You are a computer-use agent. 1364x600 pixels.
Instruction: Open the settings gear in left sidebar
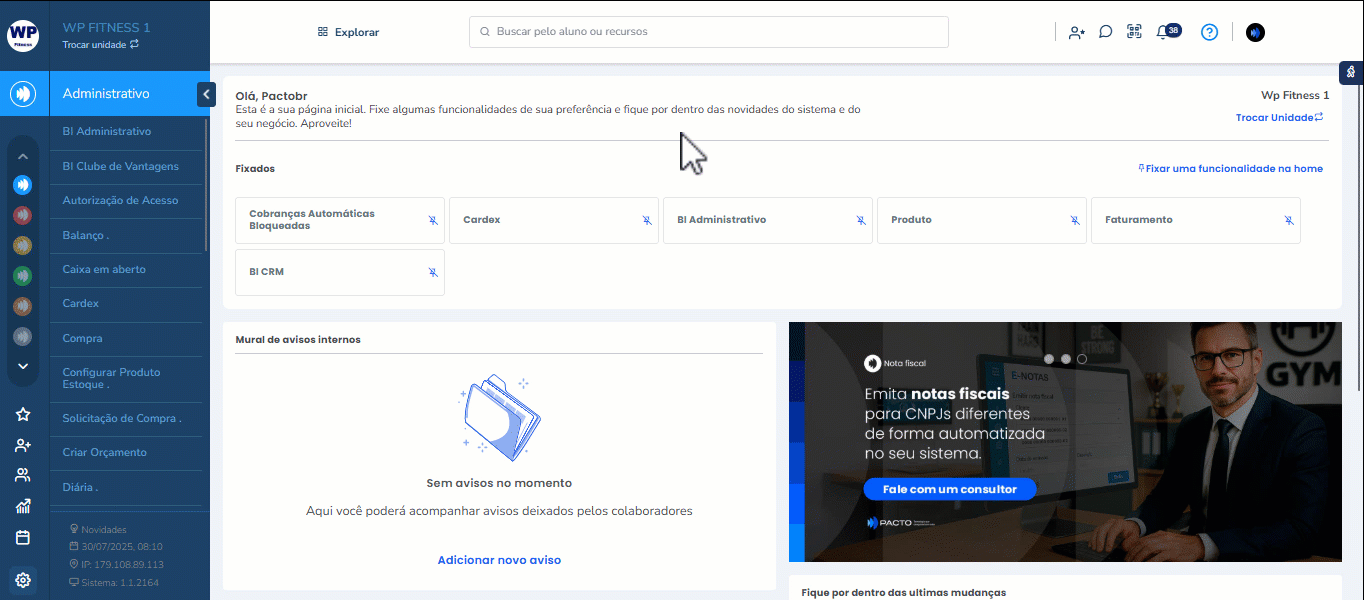tap(23, 580)
